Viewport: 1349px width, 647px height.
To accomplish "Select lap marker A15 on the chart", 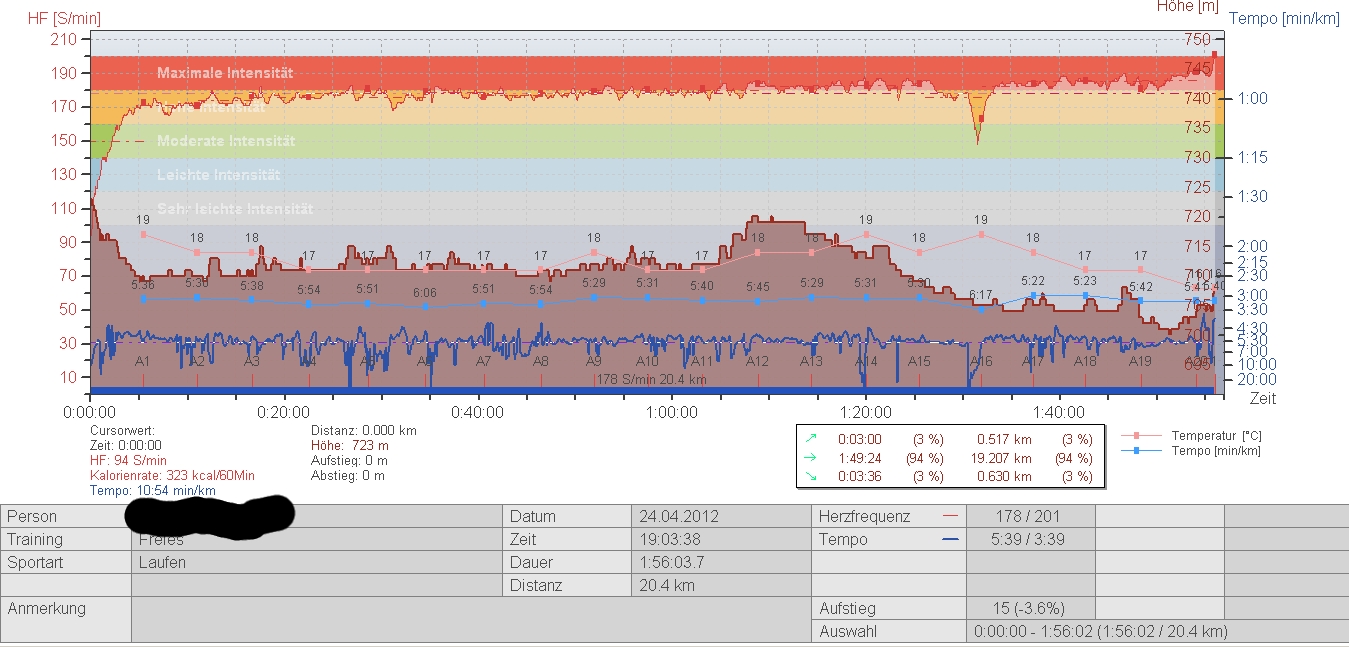I will (919, 361).
